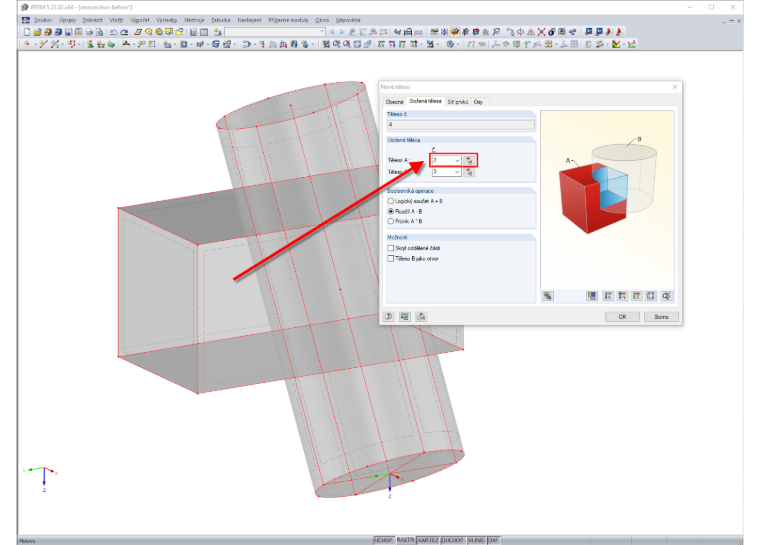Screen dimensions: 760x545
Task: Click the pick-in-graphics button for Těleso B
Action: click(x=469, y=172)
